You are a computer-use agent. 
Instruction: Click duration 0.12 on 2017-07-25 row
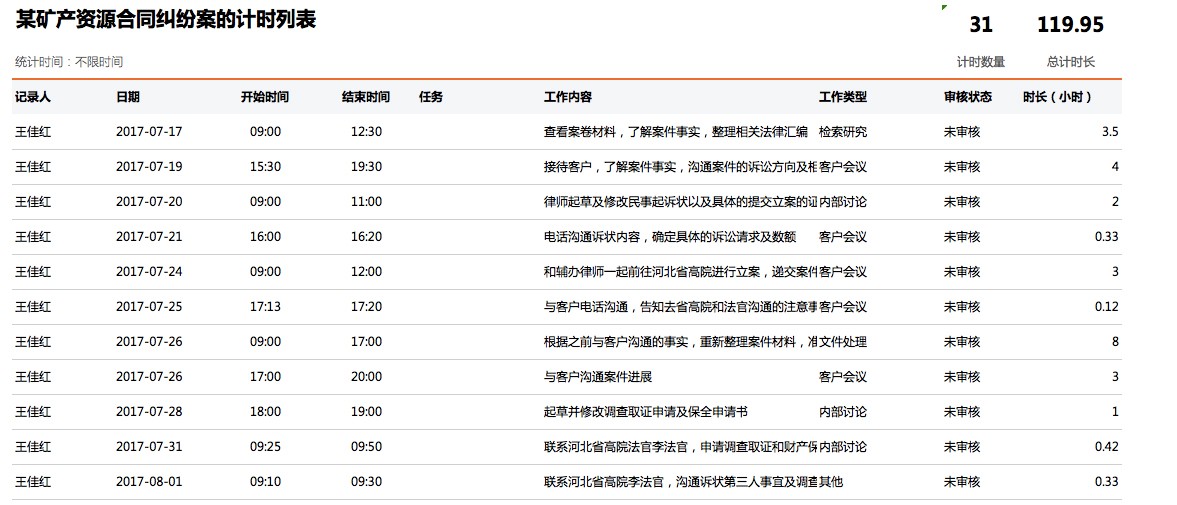pos(1106,307)
